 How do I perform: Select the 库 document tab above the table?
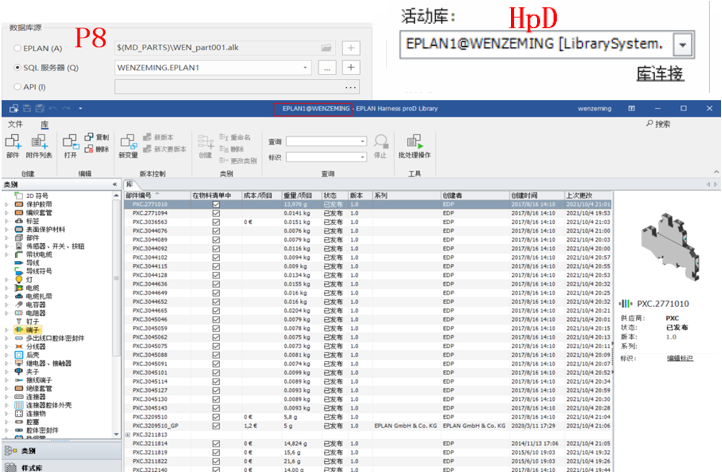(130, 185)
